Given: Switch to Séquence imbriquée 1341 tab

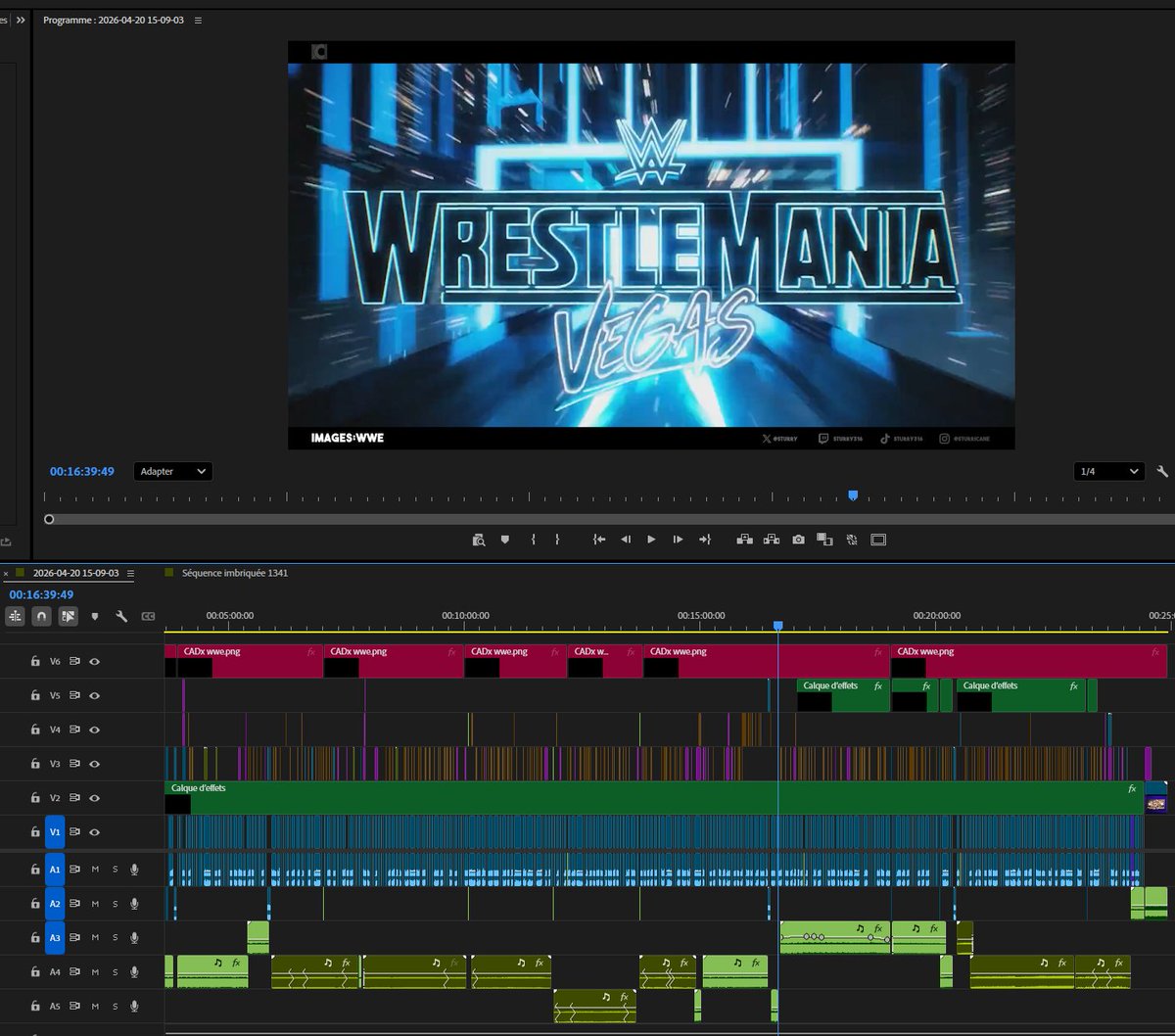Looking at the screenshot, I should tap(235, 573).
